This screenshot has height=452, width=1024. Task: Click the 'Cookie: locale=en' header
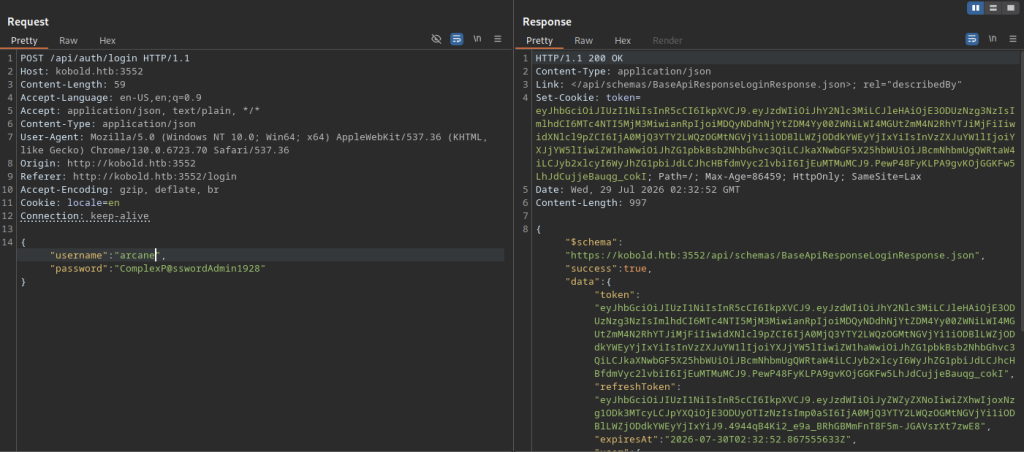click(x=70, y=202)
